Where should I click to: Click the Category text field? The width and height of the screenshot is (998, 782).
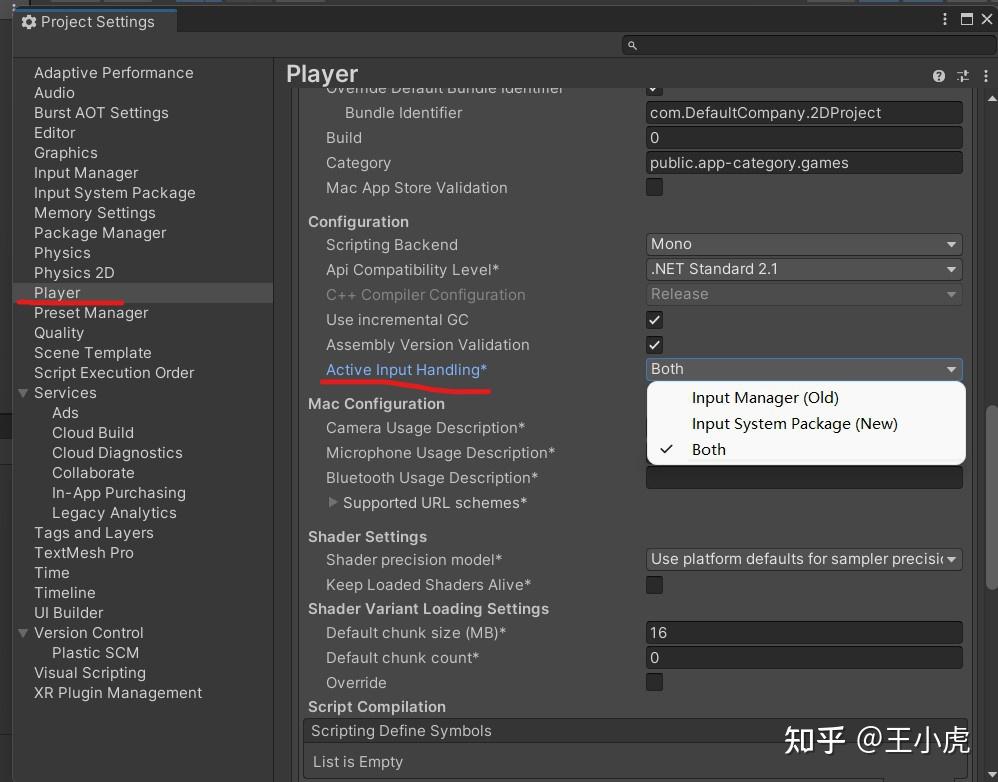click(804, 162)
